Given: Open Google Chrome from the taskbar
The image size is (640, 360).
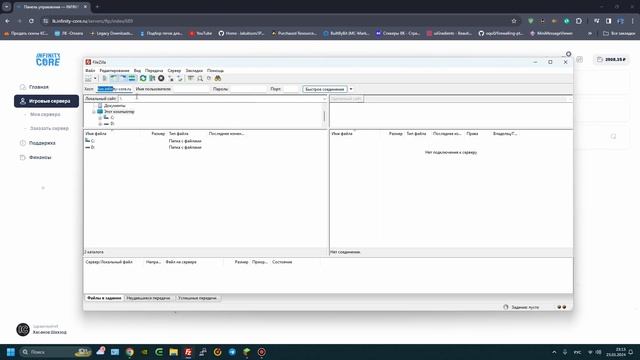Looking at the screenshot, I should pos(130,352).
